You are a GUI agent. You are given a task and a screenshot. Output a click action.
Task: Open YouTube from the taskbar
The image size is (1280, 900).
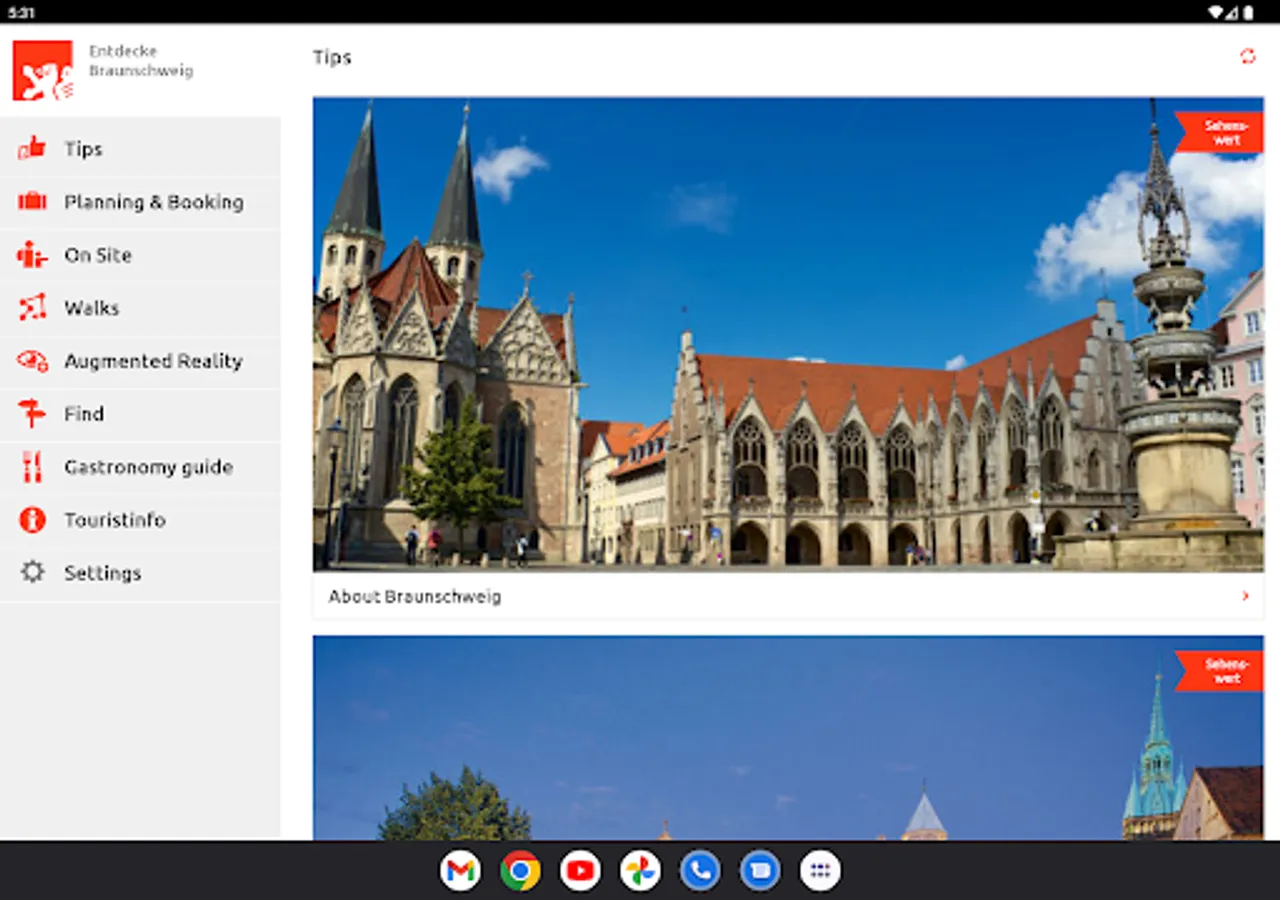(x=580, y=871)
